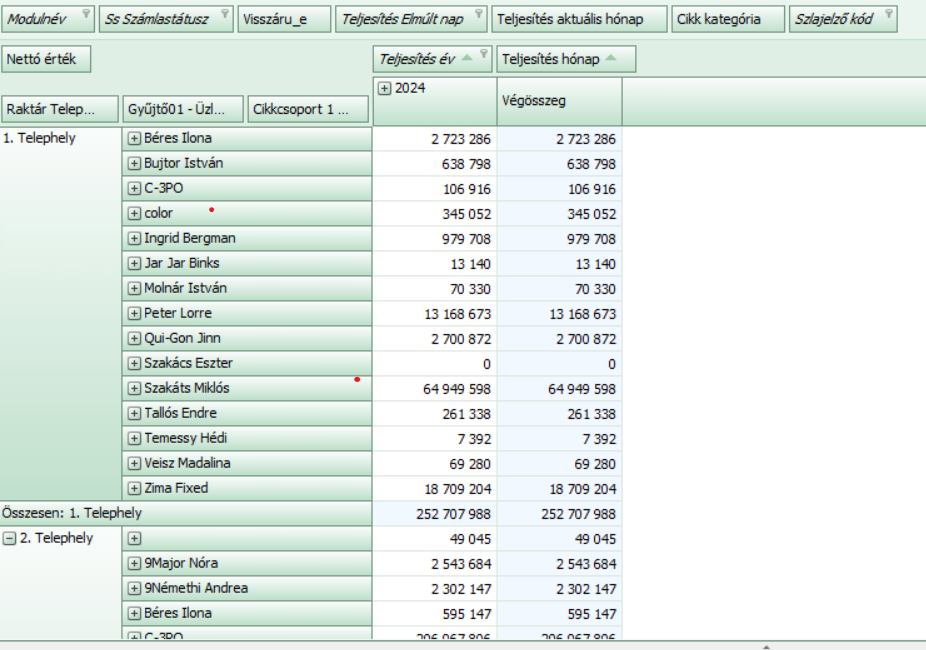
Task: Expand the Béres Ilona row under 1. Telephely
Action: point(134,139)
